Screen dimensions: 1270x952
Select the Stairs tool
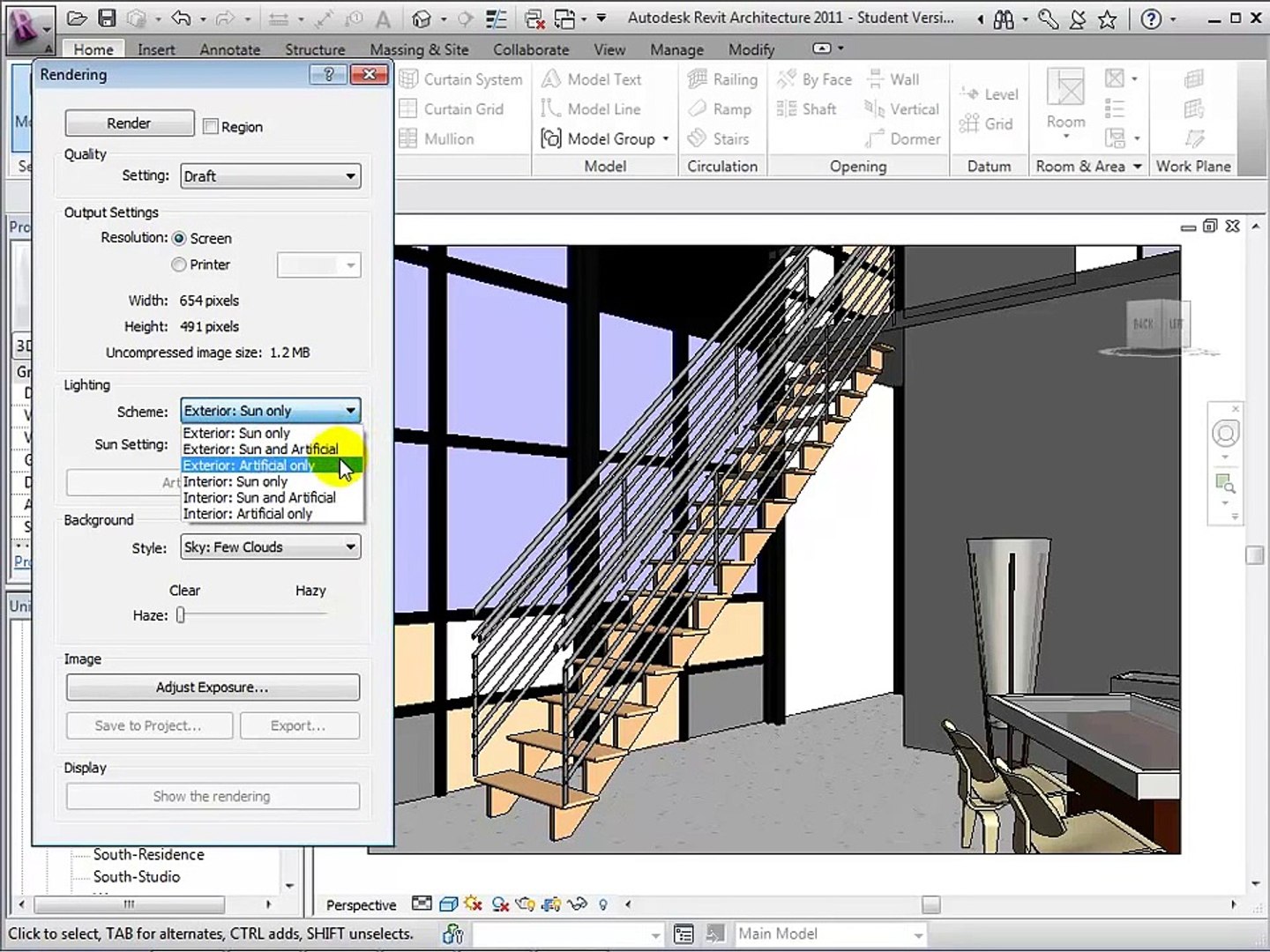point(718,138)
